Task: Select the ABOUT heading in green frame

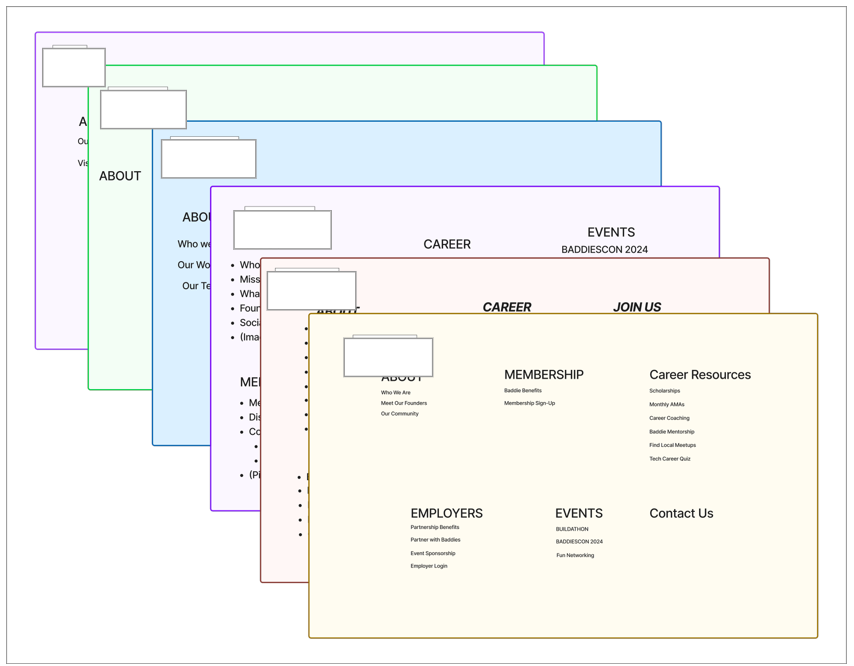Action: coord(120,176)
